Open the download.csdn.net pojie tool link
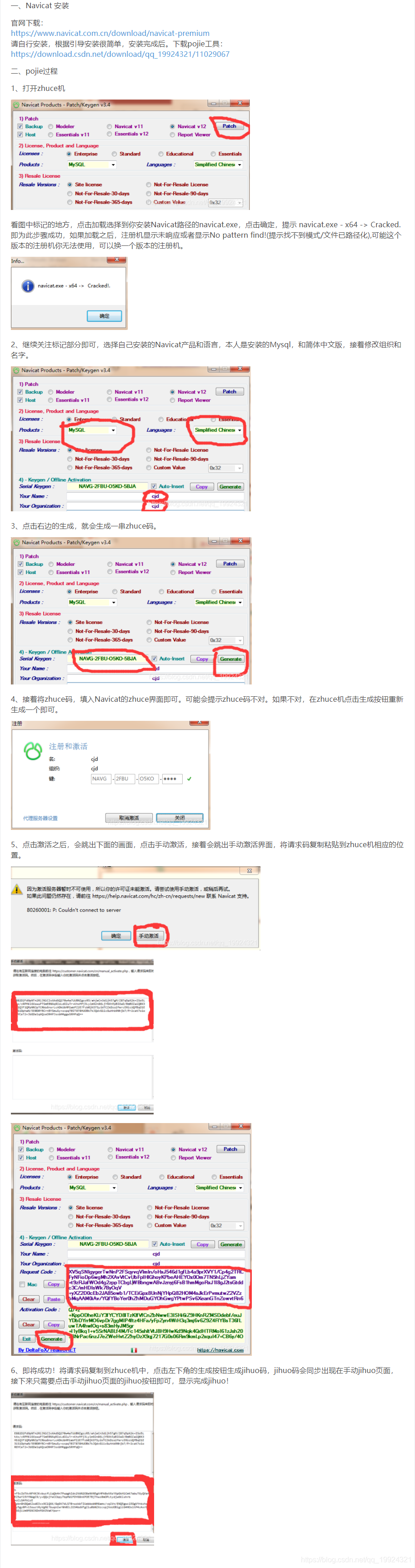This screenshot has height=1568, width=415. [120, 54]
